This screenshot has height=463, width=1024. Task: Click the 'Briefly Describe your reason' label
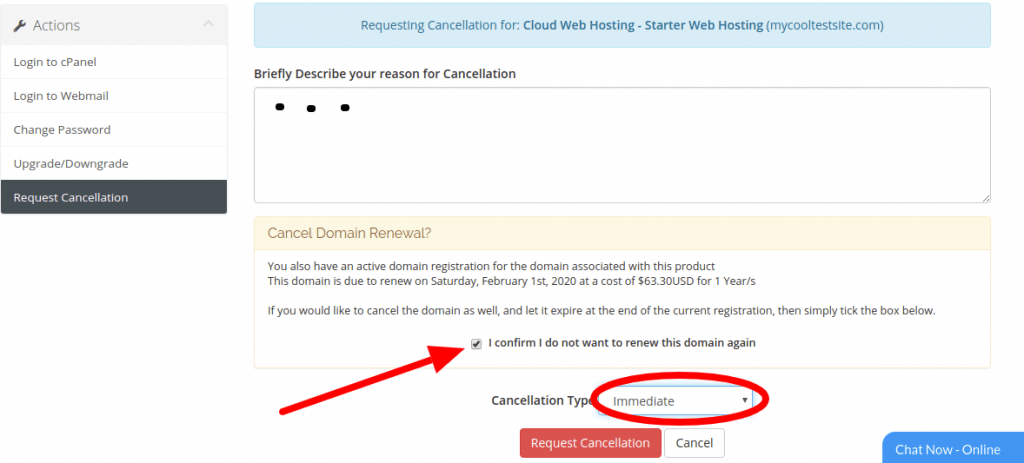click(385, 74)
